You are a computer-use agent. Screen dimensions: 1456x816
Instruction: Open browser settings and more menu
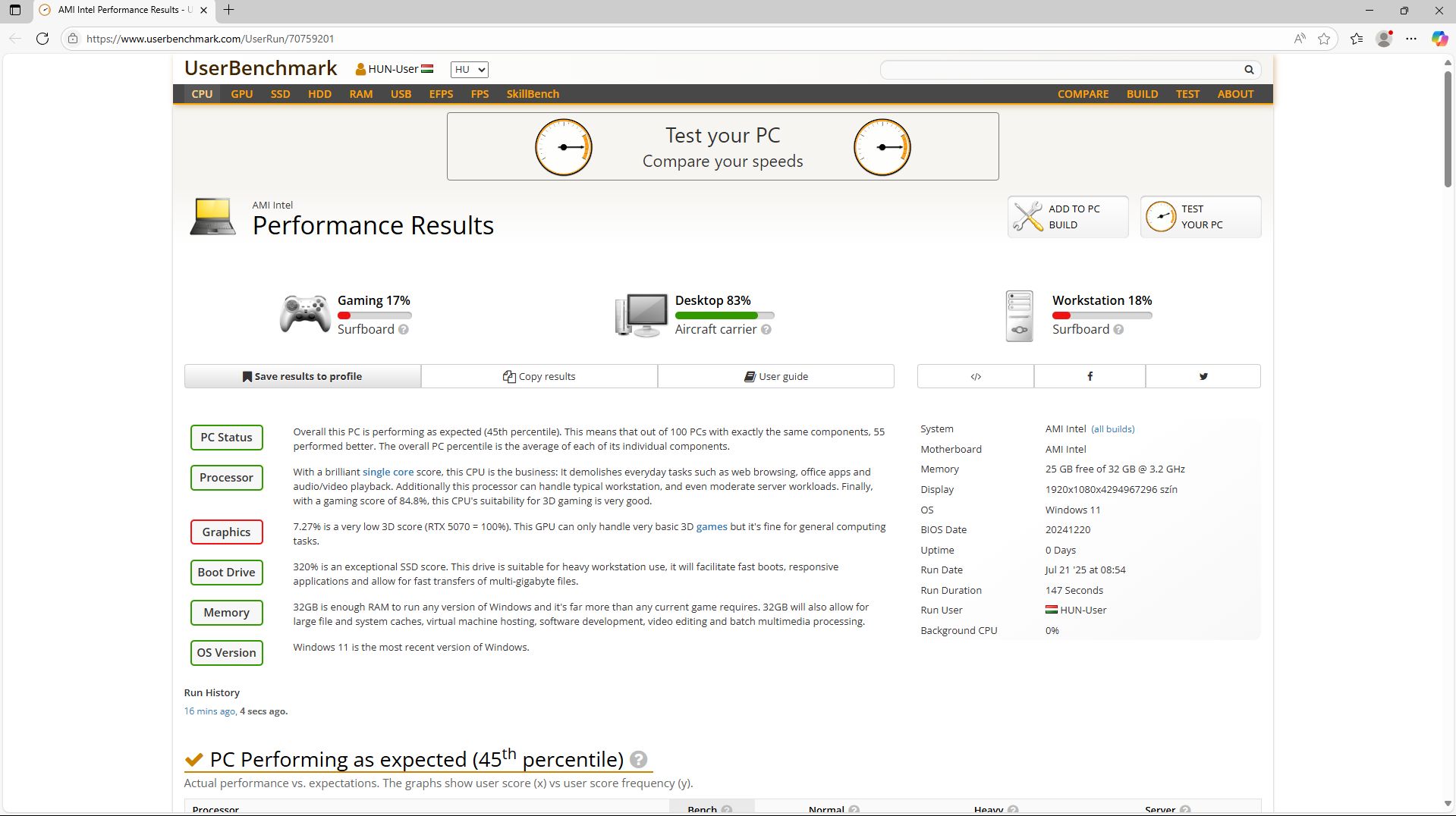coord(1411,39)
